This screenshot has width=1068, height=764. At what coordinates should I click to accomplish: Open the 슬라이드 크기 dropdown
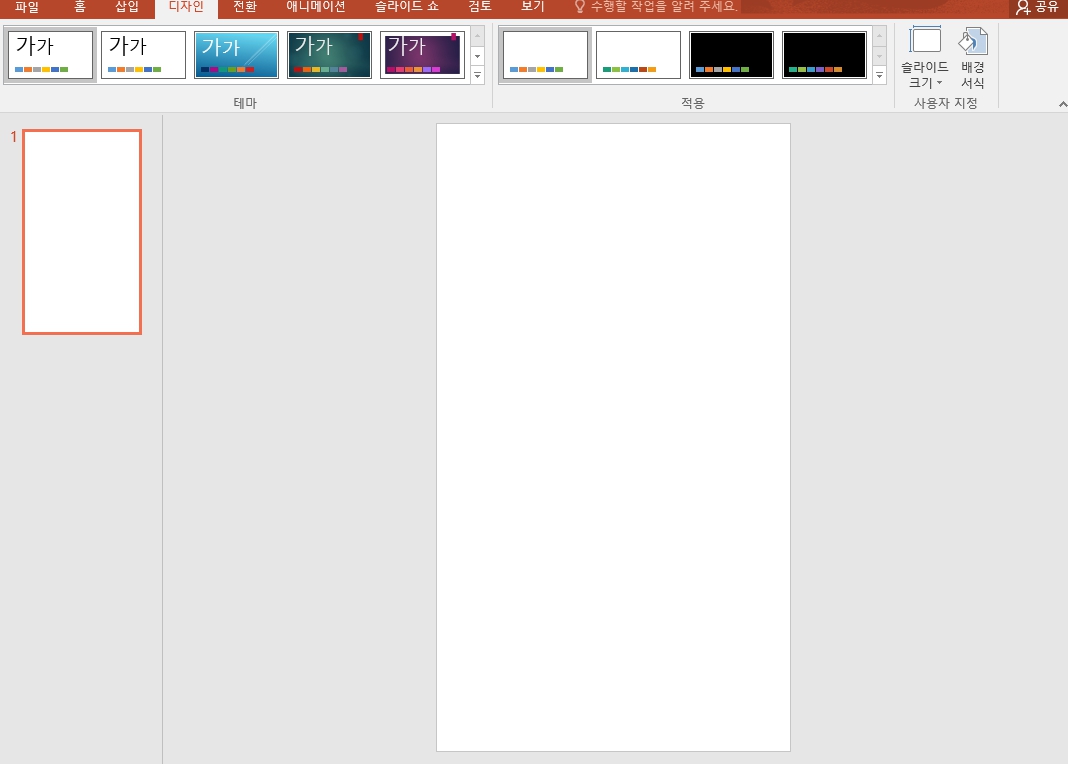click(x=924, y=58)
